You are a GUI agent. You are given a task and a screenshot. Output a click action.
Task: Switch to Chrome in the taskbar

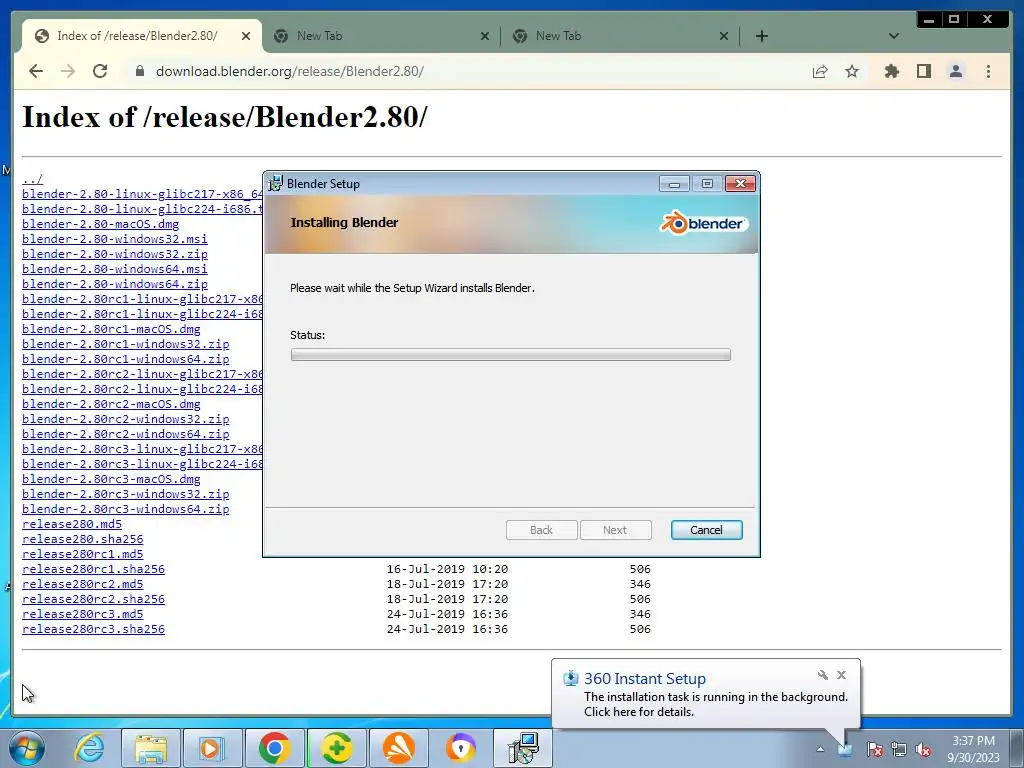274,748
